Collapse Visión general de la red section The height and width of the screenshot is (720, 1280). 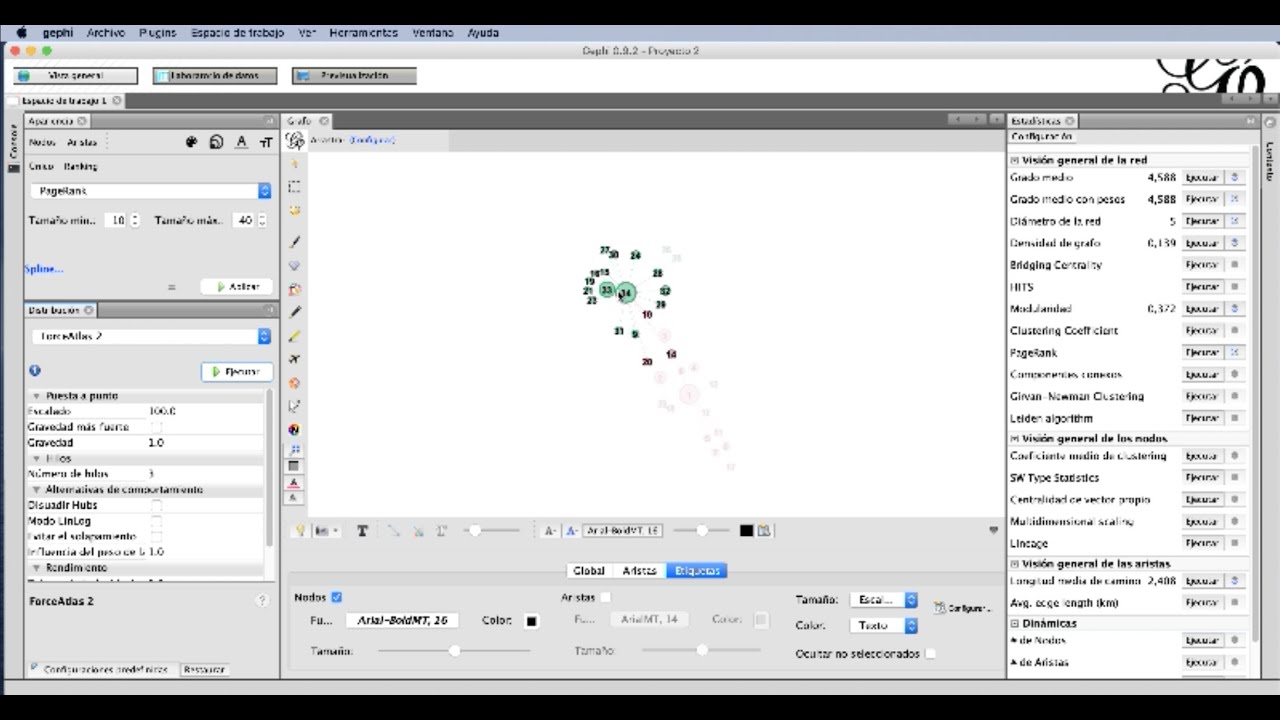(1015, 160)
